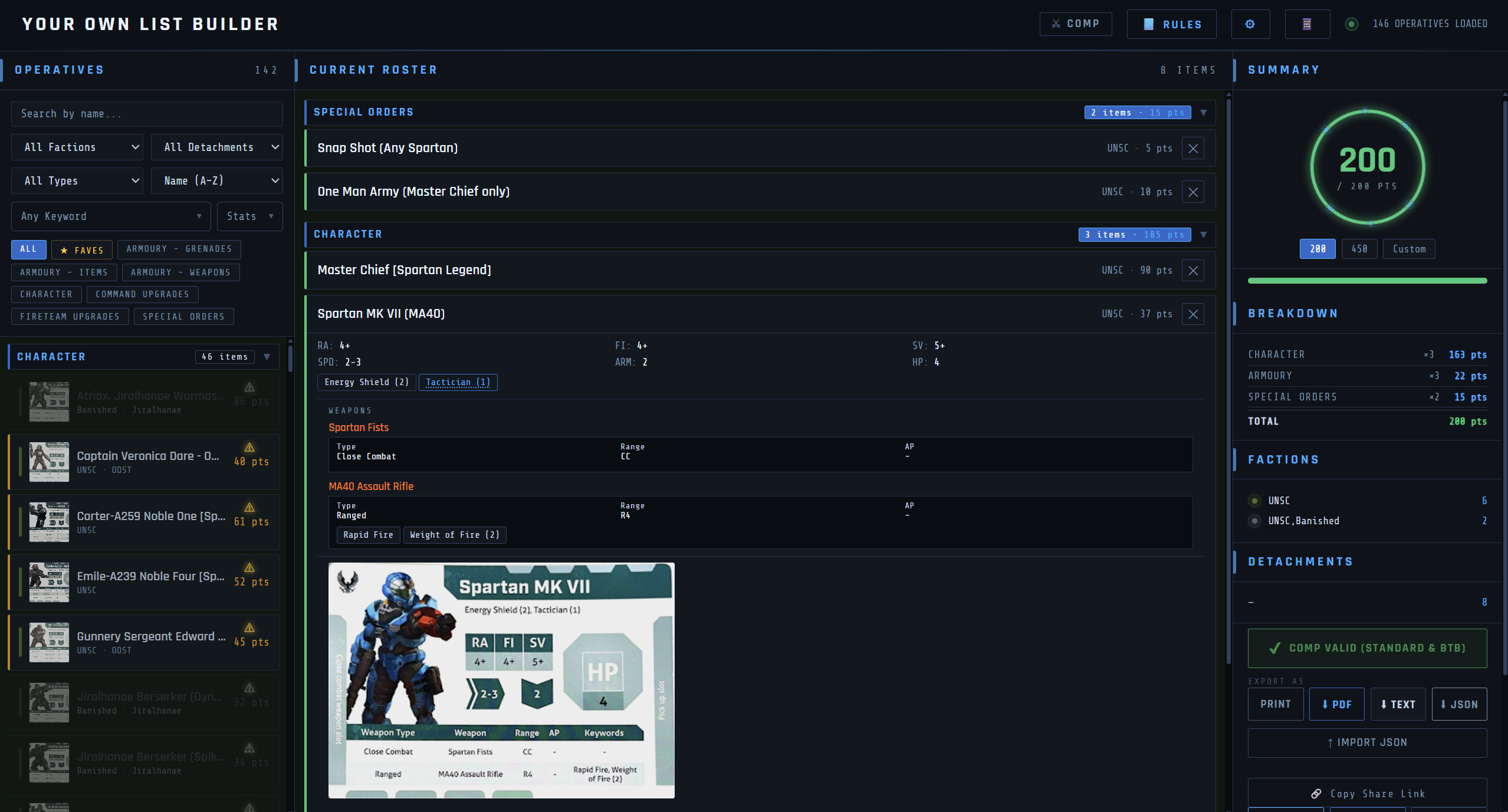Collapse the Character operatives list group
1508x812 pixels.
click(267, 357)
